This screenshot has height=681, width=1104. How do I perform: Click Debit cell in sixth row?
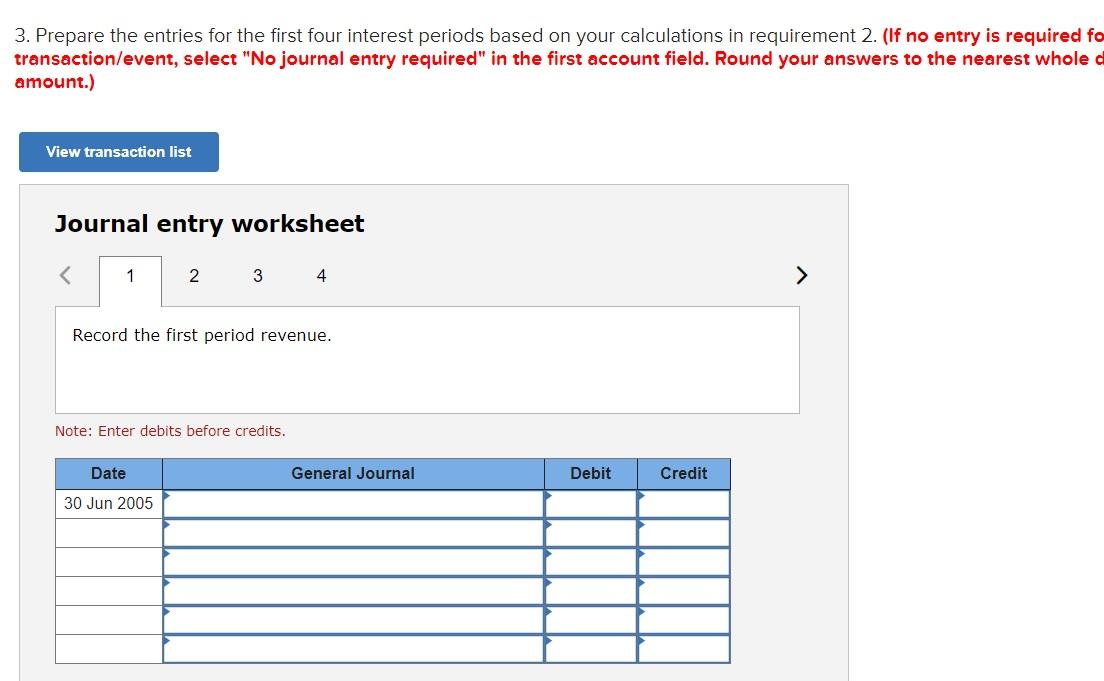[x=591, y=649]
